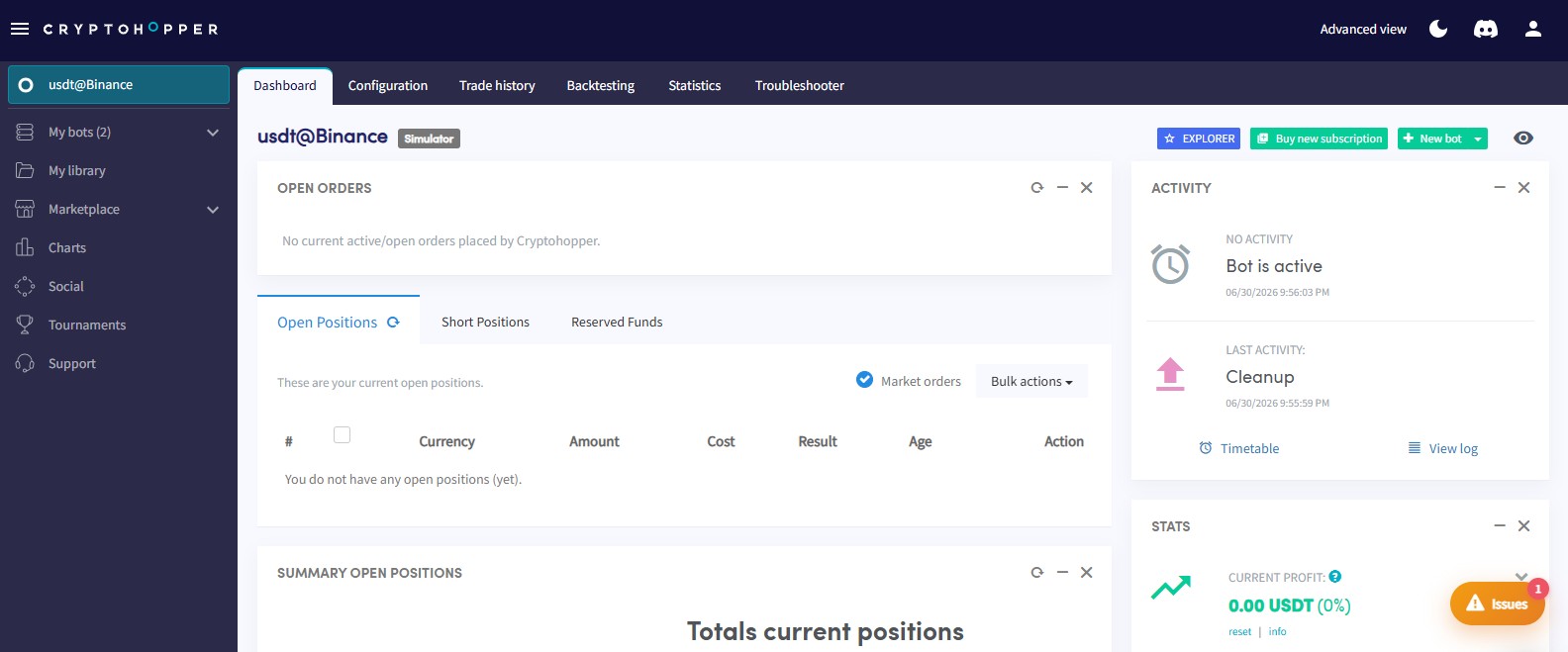The image size is (1568, 652).
Task: Open Support headset icon
Action: (x=25, y=363)
